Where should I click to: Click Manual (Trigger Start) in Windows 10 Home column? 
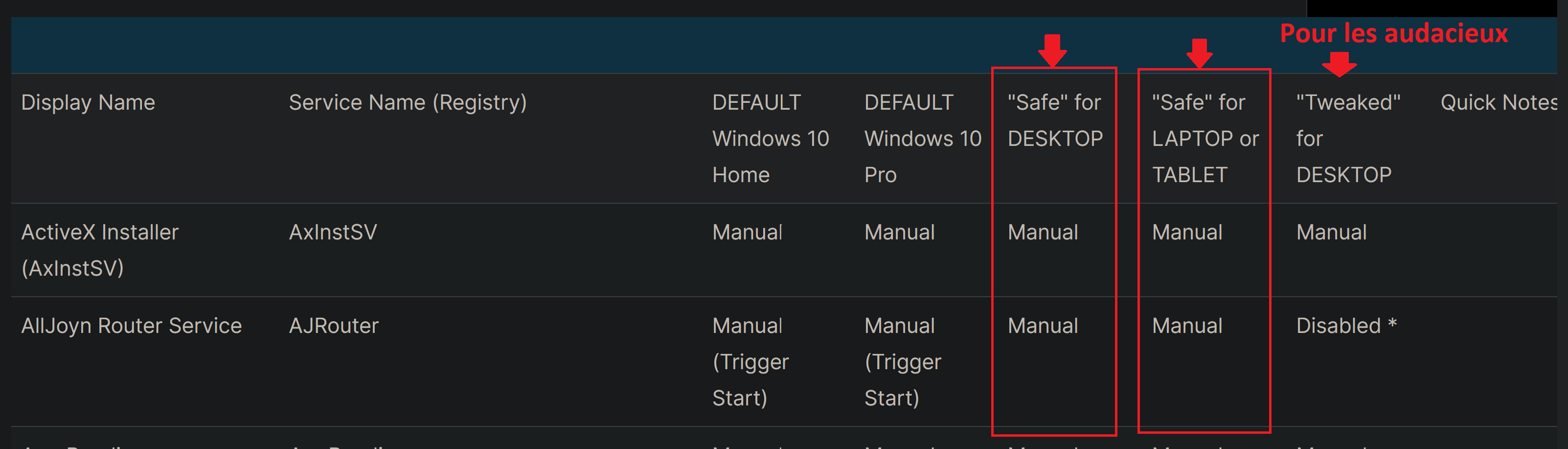coord(750,362)
